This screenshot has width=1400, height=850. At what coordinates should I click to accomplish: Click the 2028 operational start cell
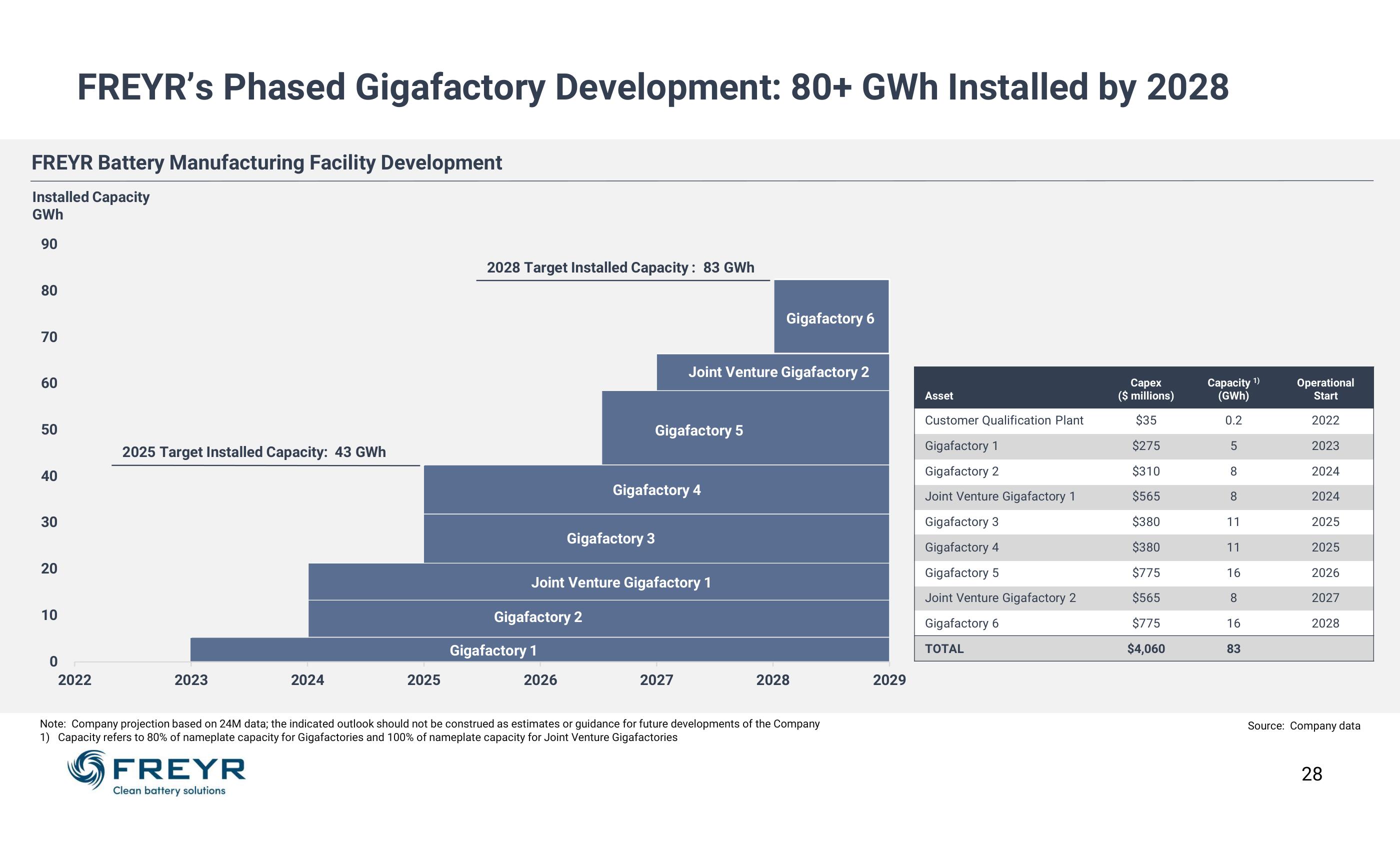pyautogui.click(x=1325, y=623)
